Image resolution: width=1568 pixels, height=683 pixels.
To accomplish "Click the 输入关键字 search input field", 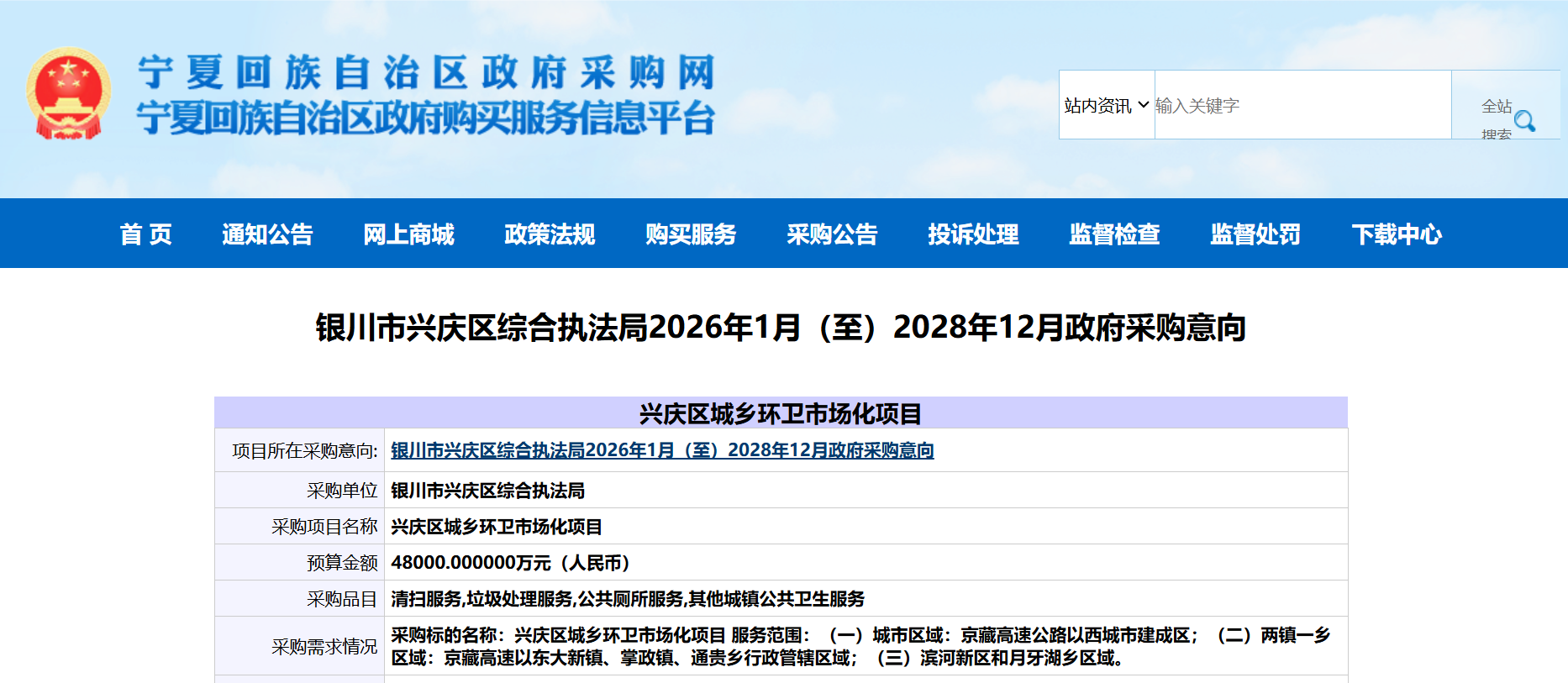I will (1302, 105).
